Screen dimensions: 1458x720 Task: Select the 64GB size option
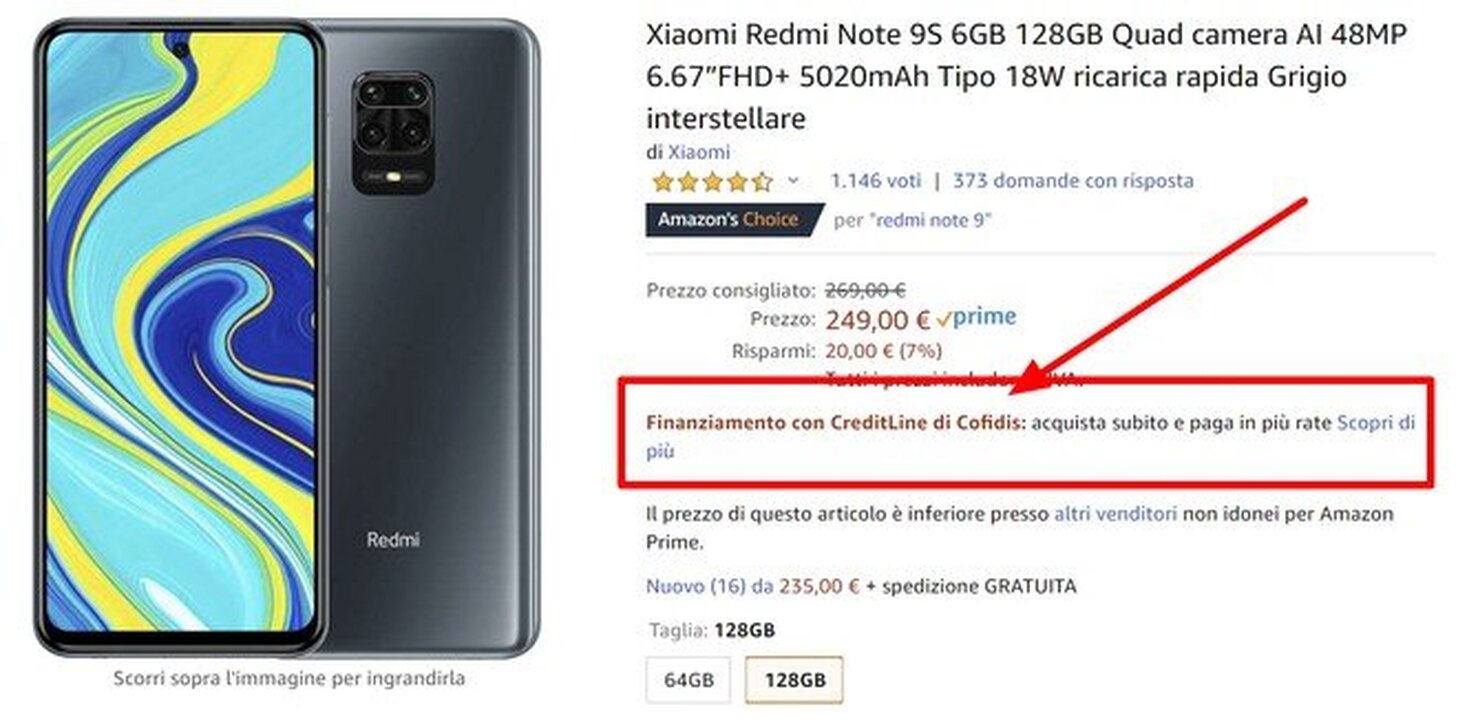689,680
